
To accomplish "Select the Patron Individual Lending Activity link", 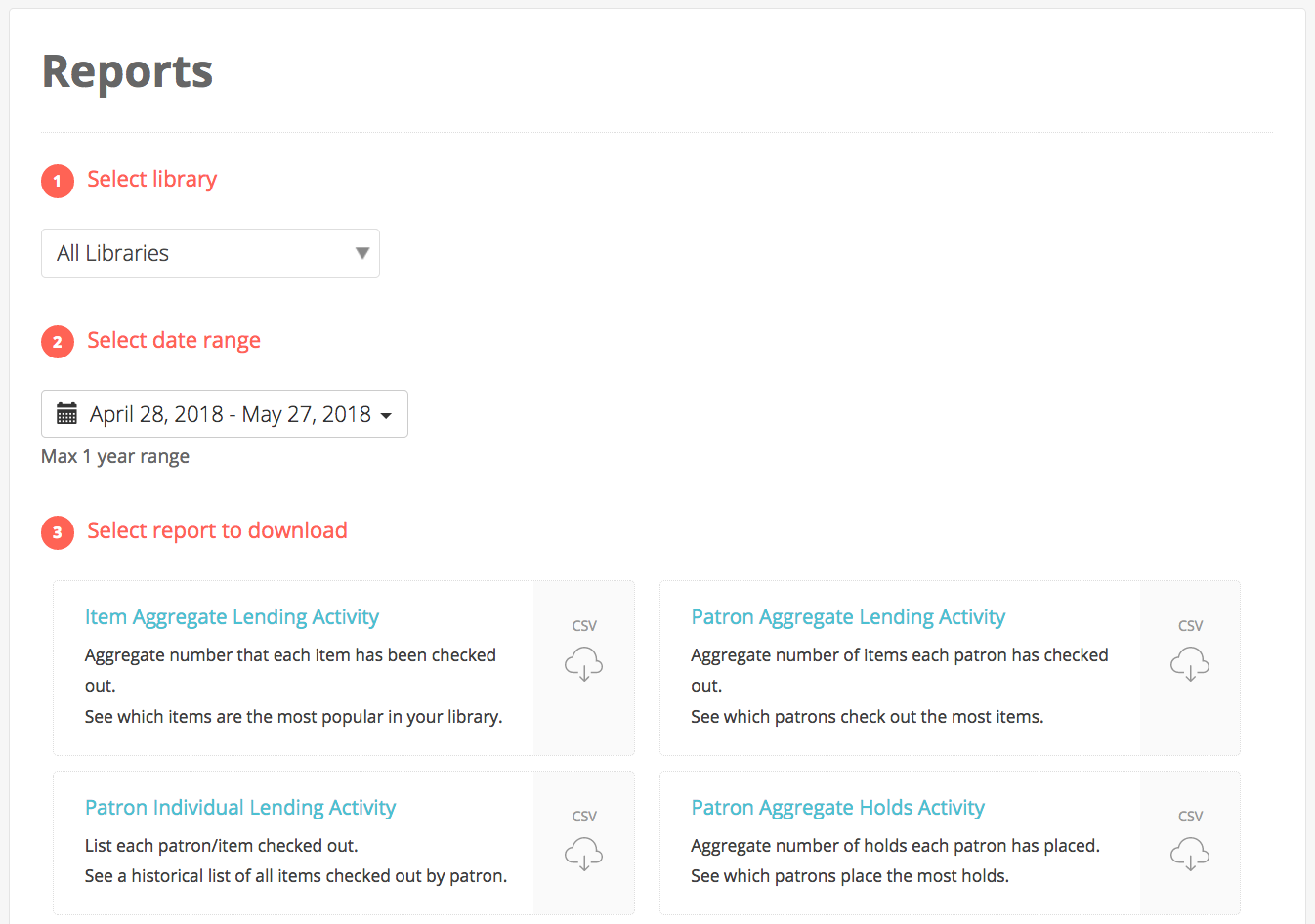I will pyautogui.click(x=240, y=808).
